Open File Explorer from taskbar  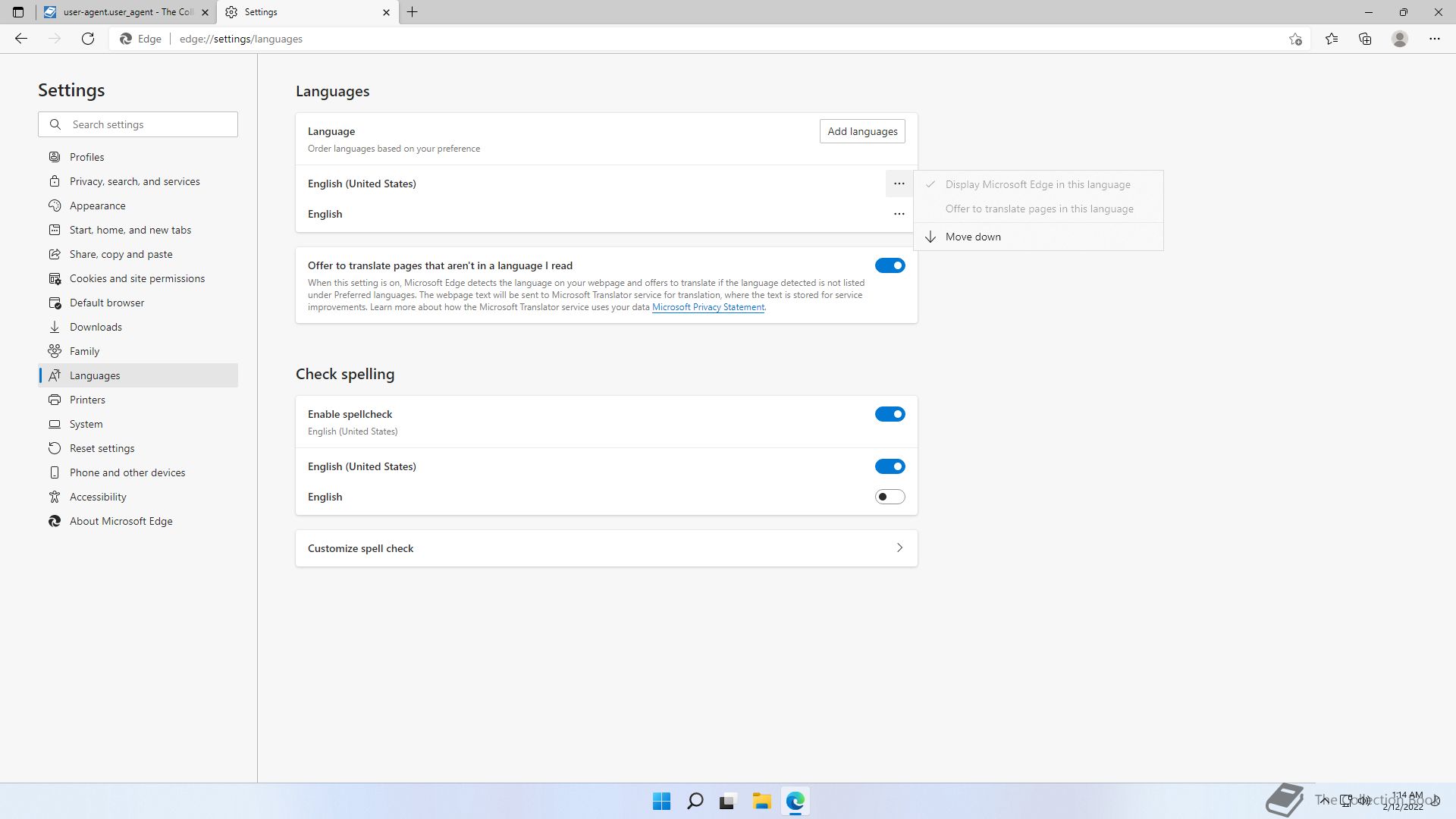click(x=761, y=801)
